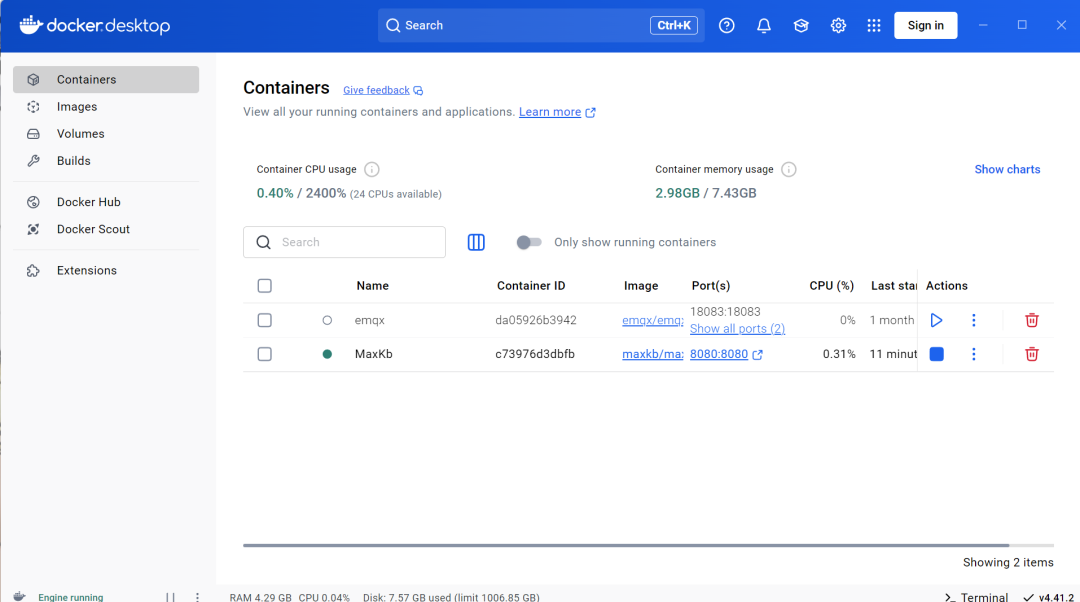The image size is (1080, 602).
Task: Open notifications bell icon
Action: click(764, 25)
